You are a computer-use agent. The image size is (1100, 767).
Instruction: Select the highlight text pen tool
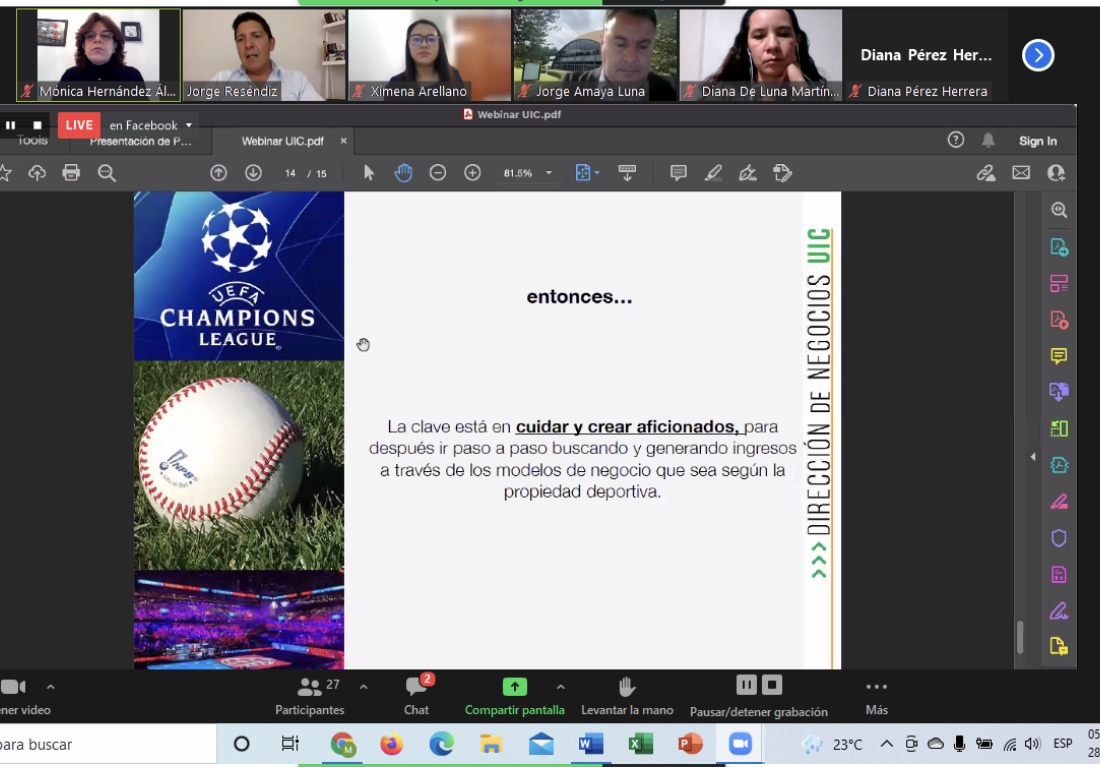(713, 173)
